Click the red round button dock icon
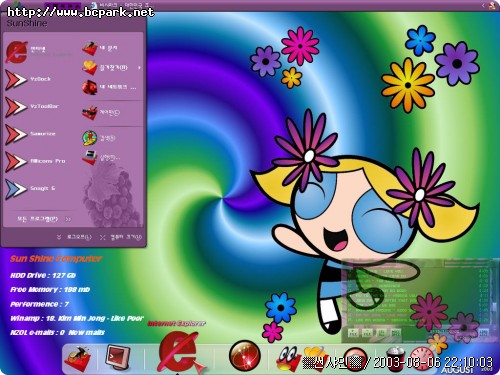Viewport: 500px width, 375px height. coord(355,359)
